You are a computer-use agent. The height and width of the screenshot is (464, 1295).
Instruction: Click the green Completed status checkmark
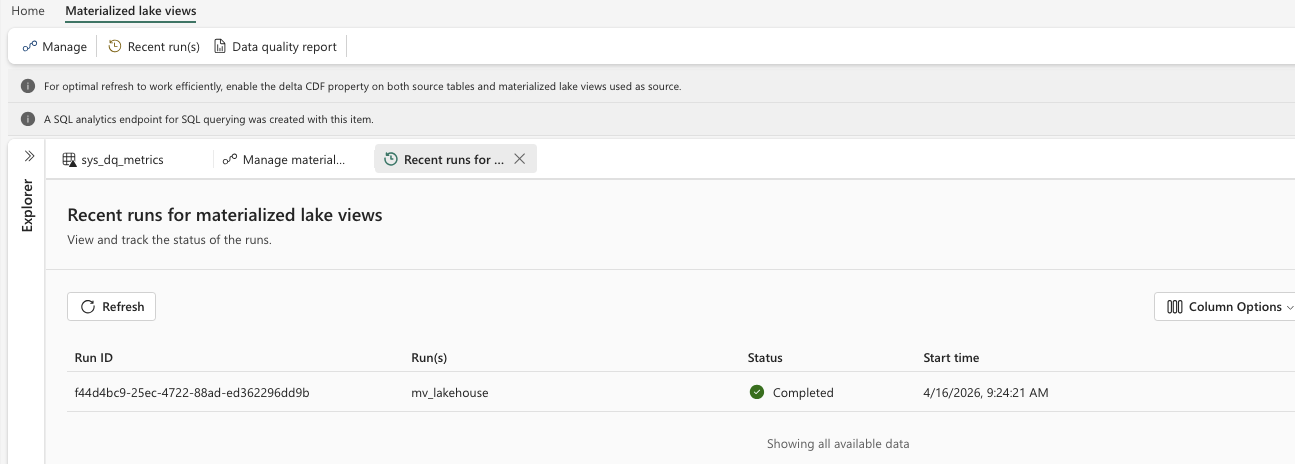(757, 393)
